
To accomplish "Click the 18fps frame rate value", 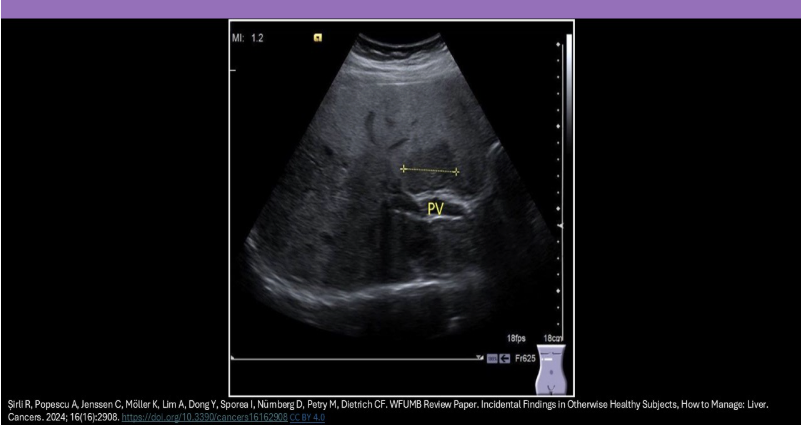I will point(516,338).
